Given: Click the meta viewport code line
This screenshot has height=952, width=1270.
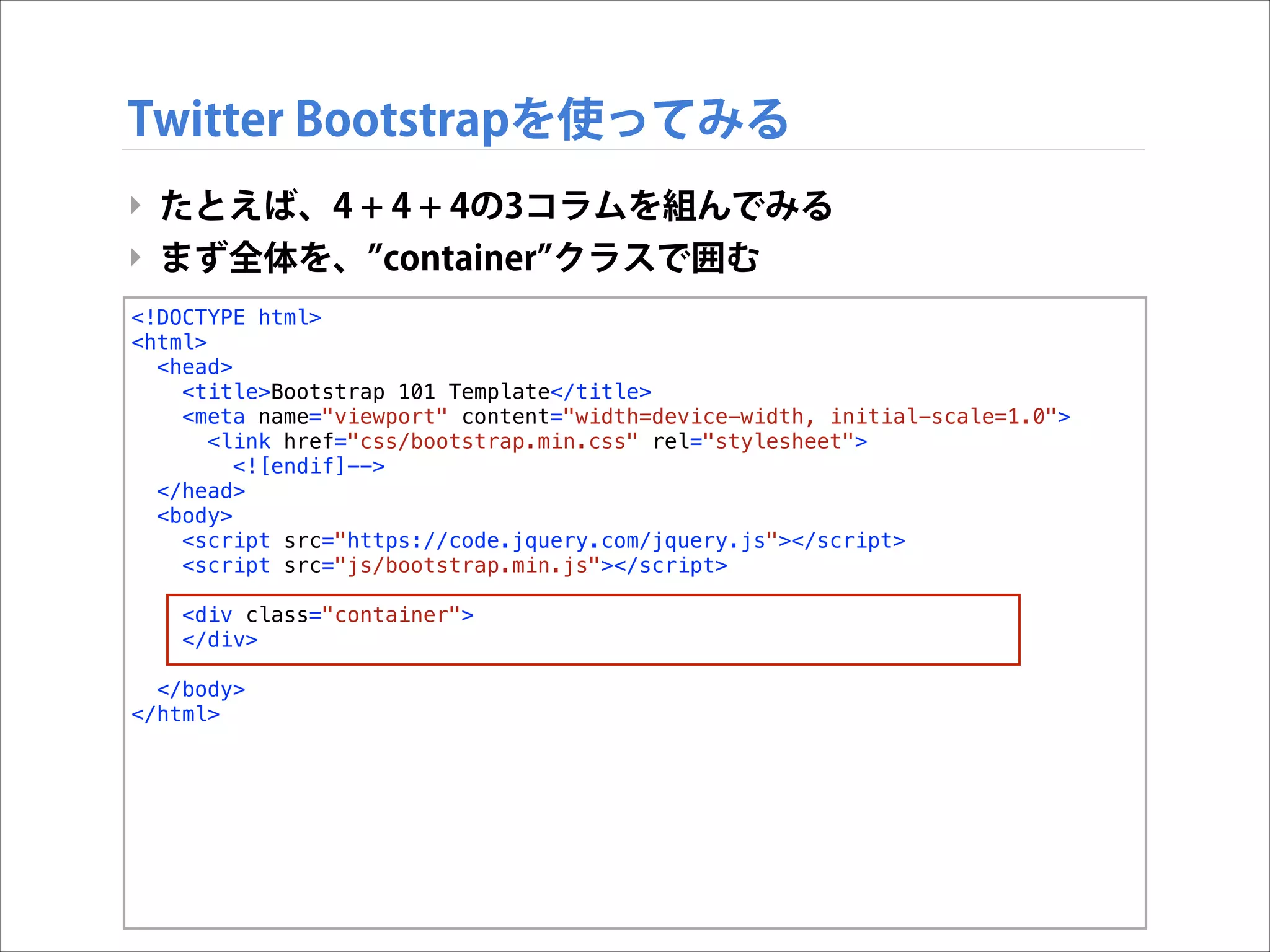Looking at the screenshot, I should pos(626,416).
